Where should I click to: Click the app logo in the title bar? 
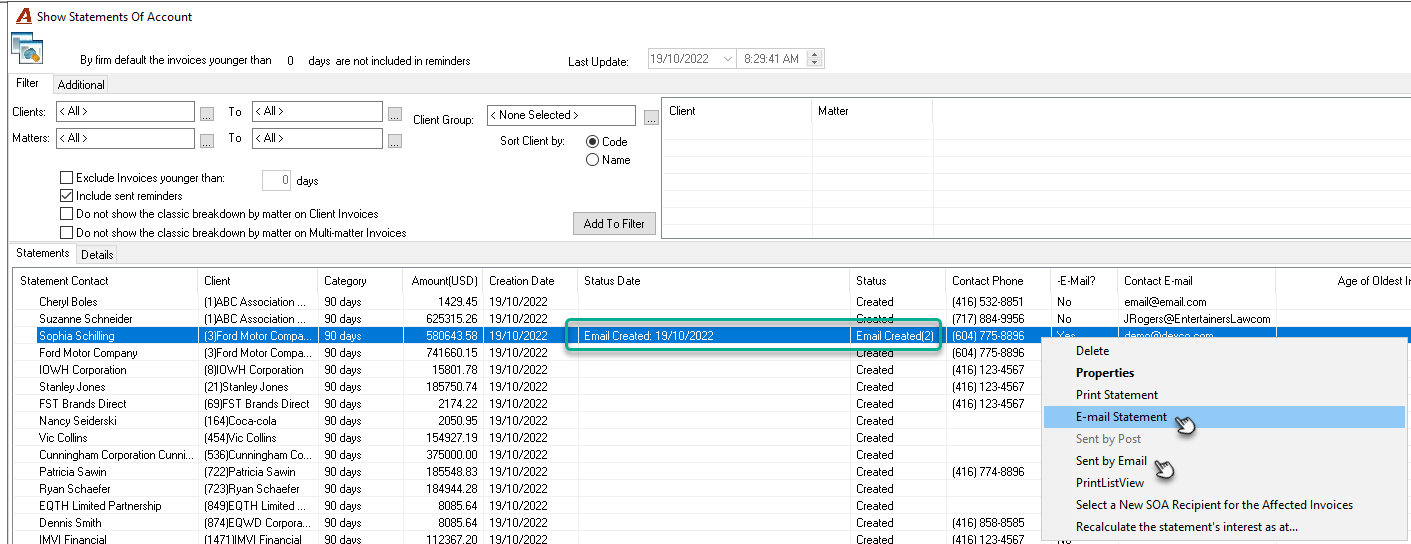tap(24, 16)
